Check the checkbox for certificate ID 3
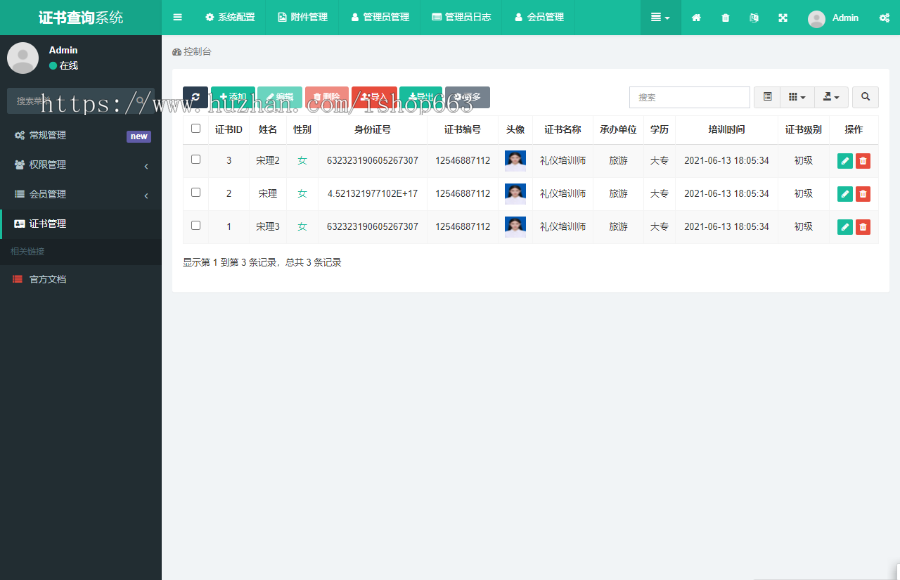 [196, 160]
